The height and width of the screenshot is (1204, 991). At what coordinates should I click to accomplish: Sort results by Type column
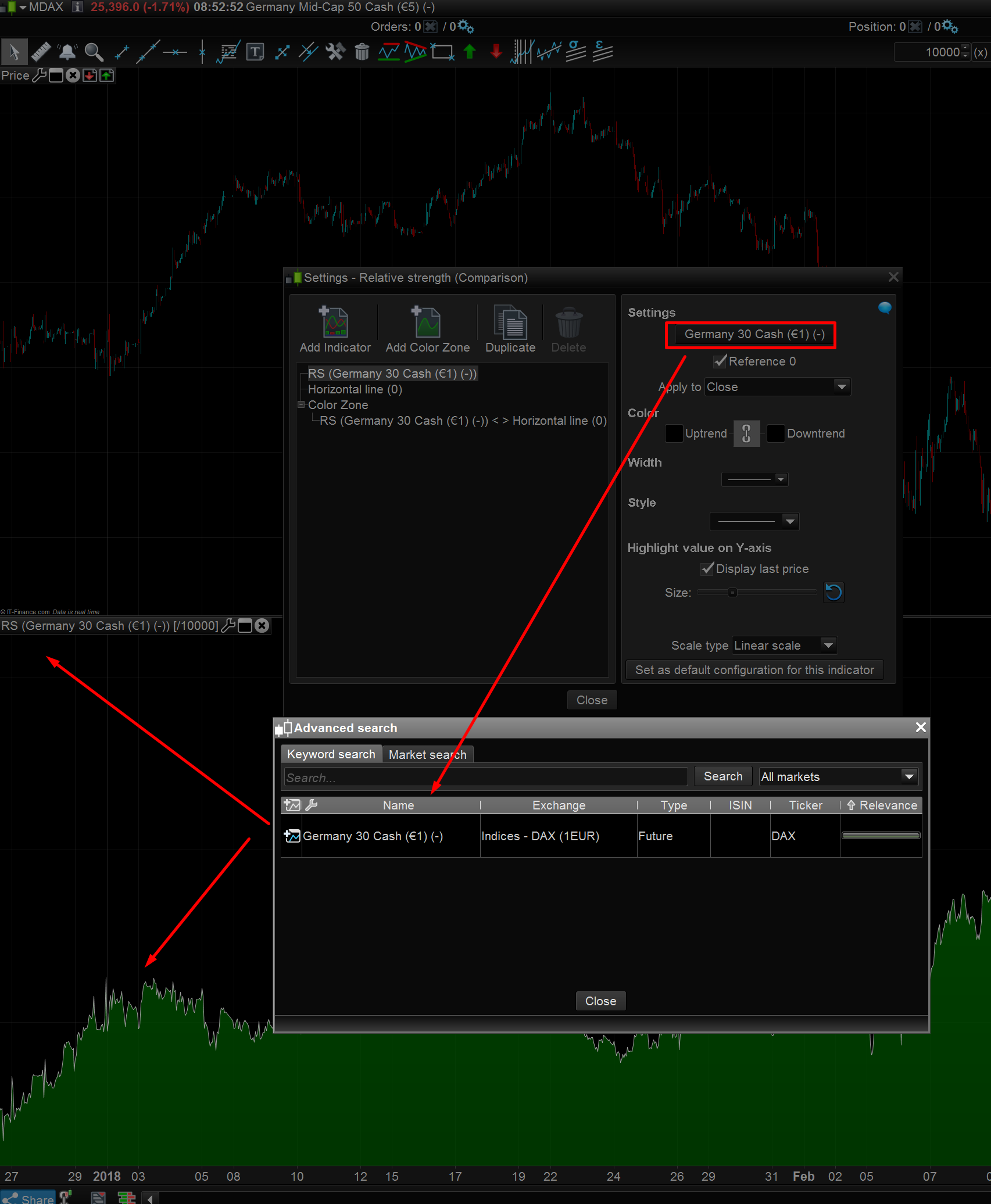(674, 805)
